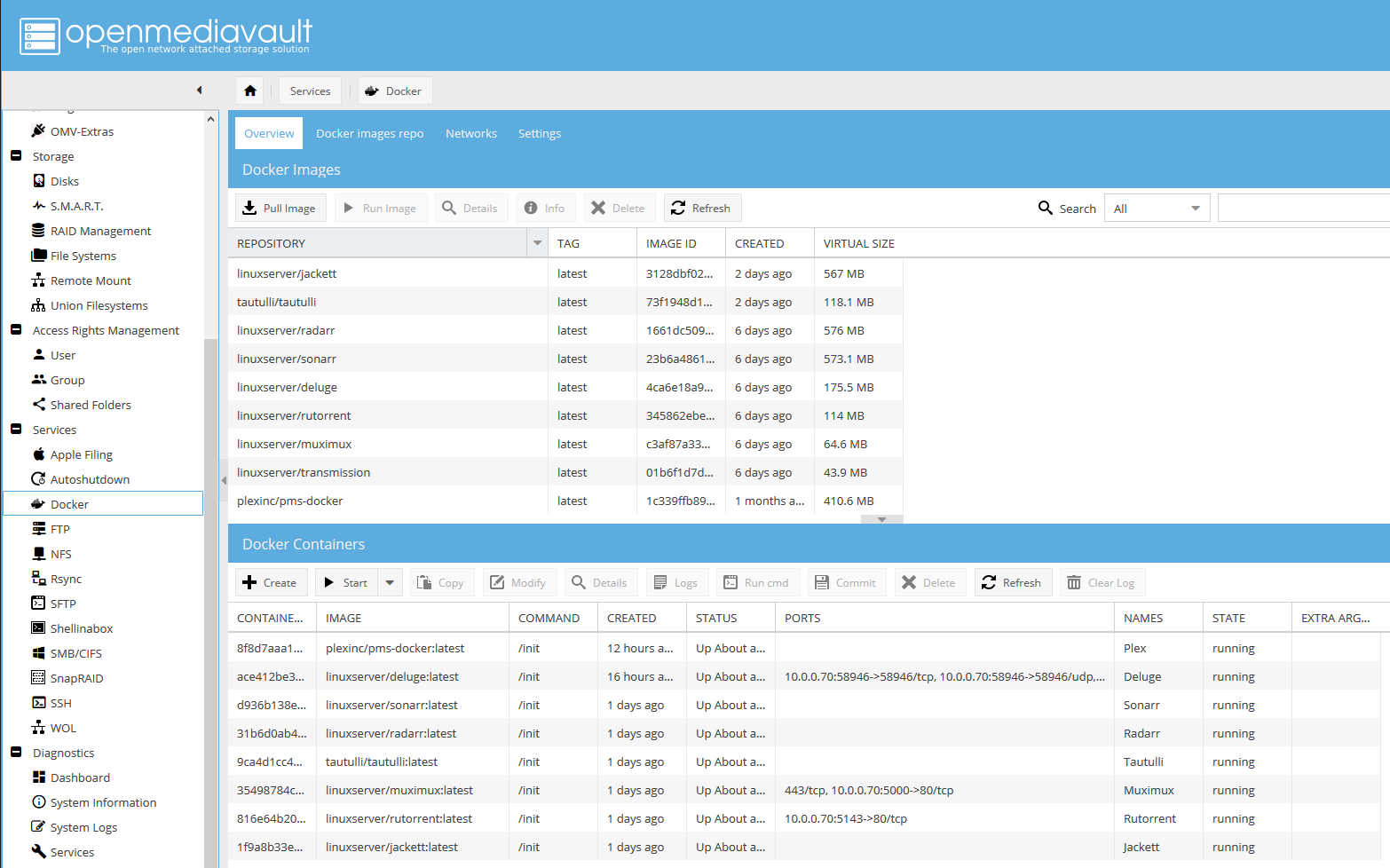Open the REPOSITORY column header menu arrow
The width and height of the screenshot is (1390, 868).
click(x=537, y=243)
